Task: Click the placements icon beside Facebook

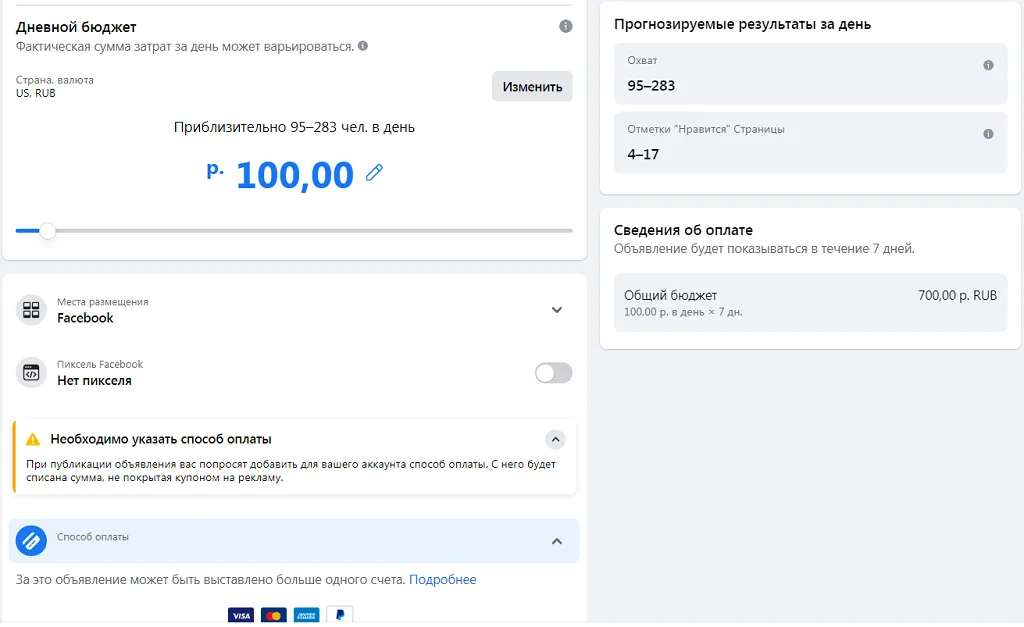Action: pyautogui.click(x=31, y=310)
